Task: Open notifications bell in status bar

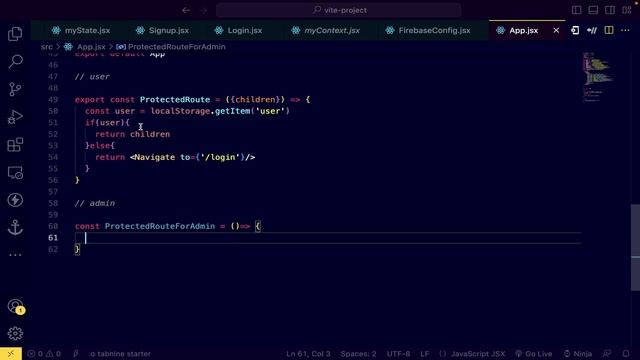Action: click(626, 354)
